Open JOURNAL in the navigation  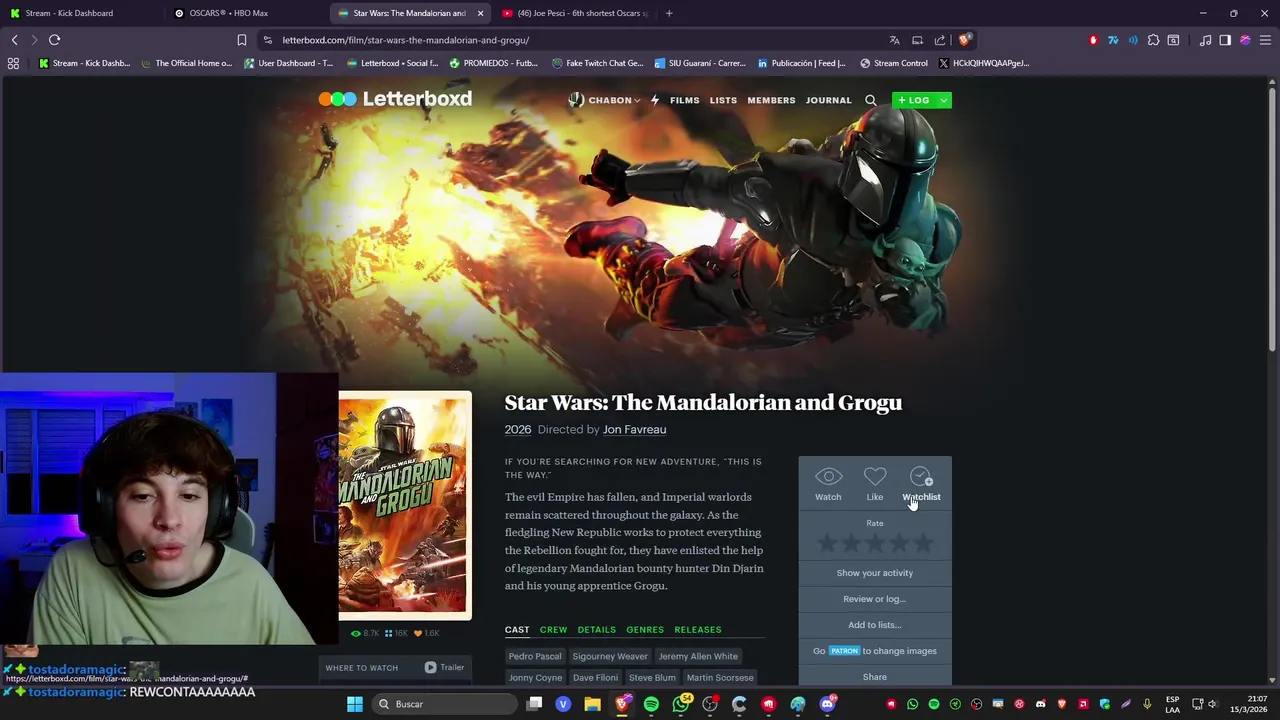click(x=829, y=100)
